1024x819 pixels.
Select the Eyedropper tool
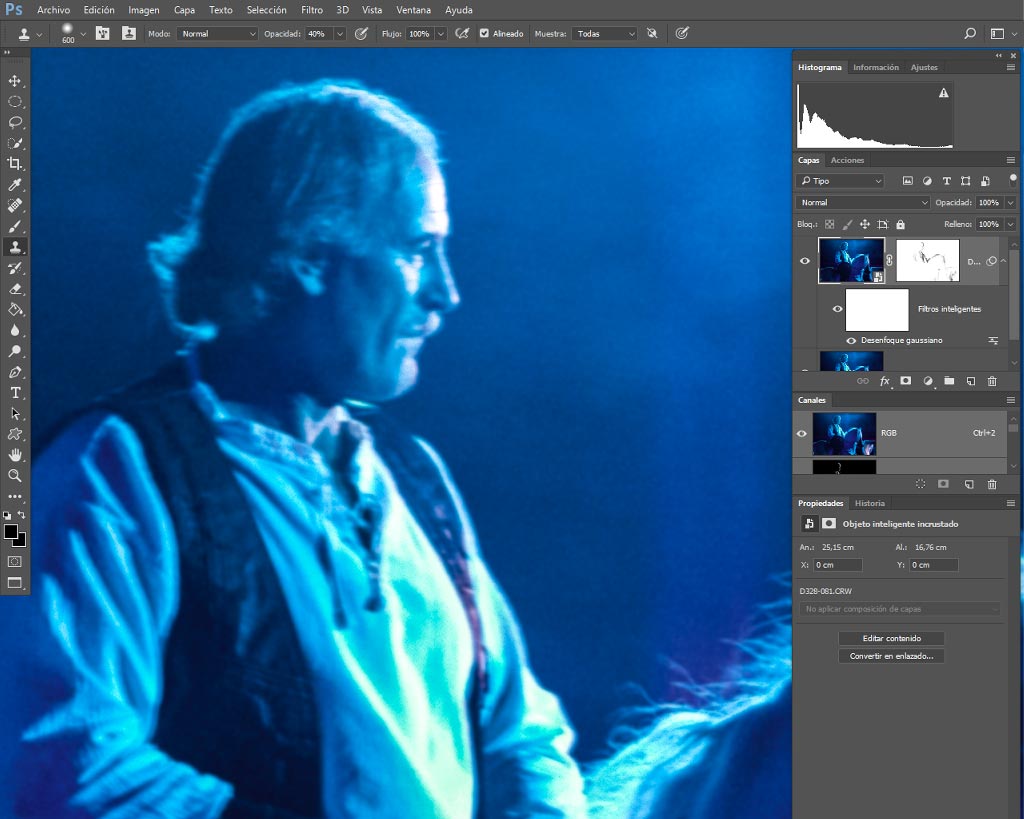coord(14,185)
